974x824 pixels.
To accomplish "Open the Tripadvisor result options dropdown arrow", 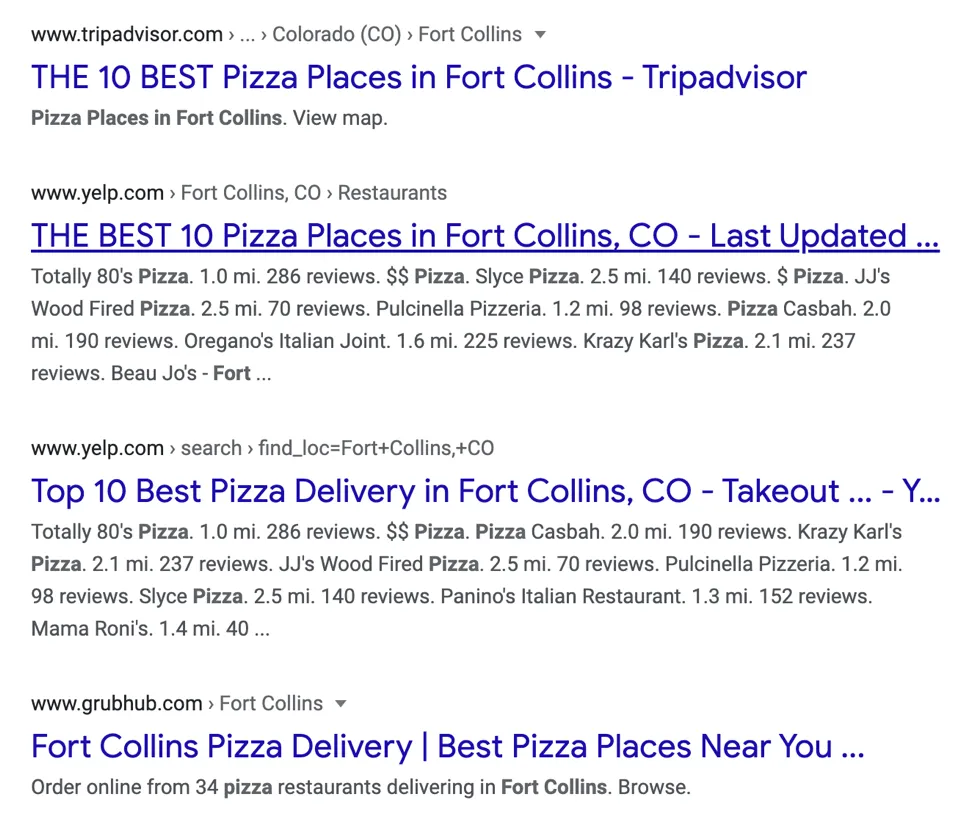I will click(x=541, y=35).
